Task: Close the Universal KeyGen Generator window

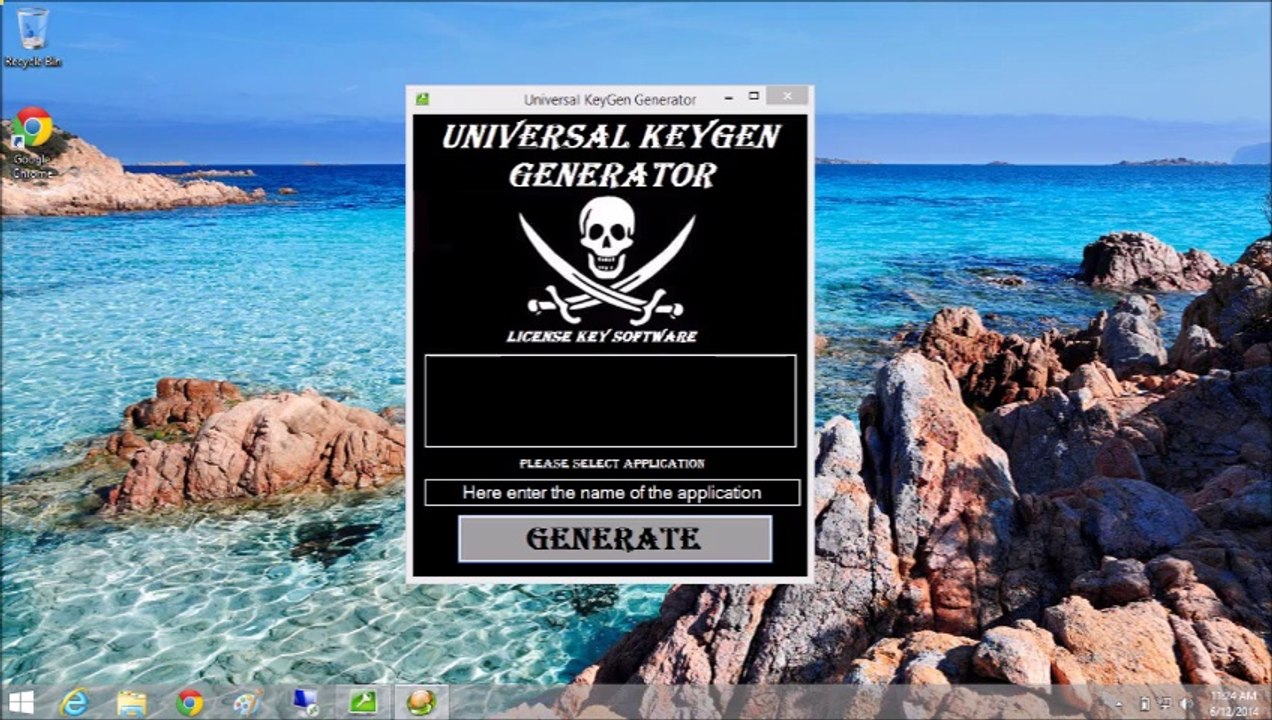Action: (x=788, y=96)
